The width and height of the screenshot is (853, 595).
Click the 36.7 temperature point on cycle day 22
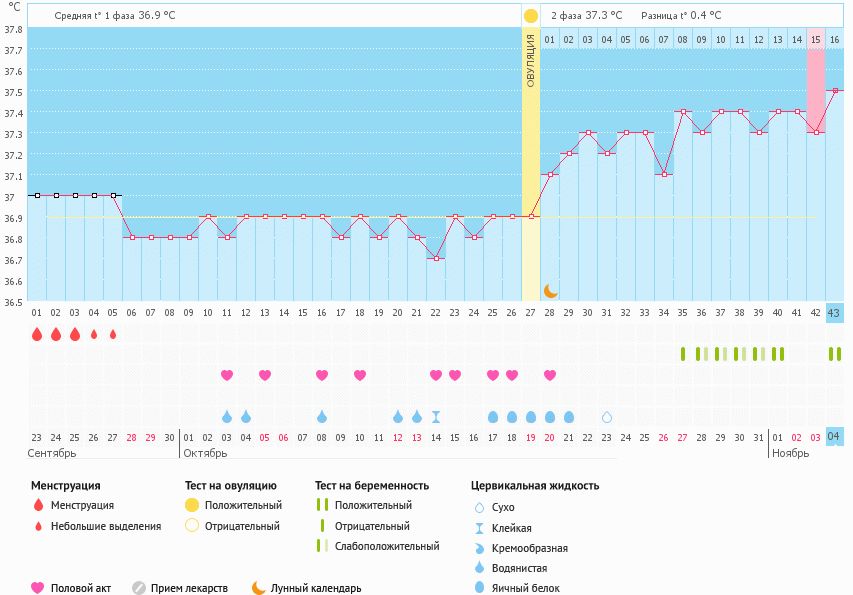(x=436, y=259)
